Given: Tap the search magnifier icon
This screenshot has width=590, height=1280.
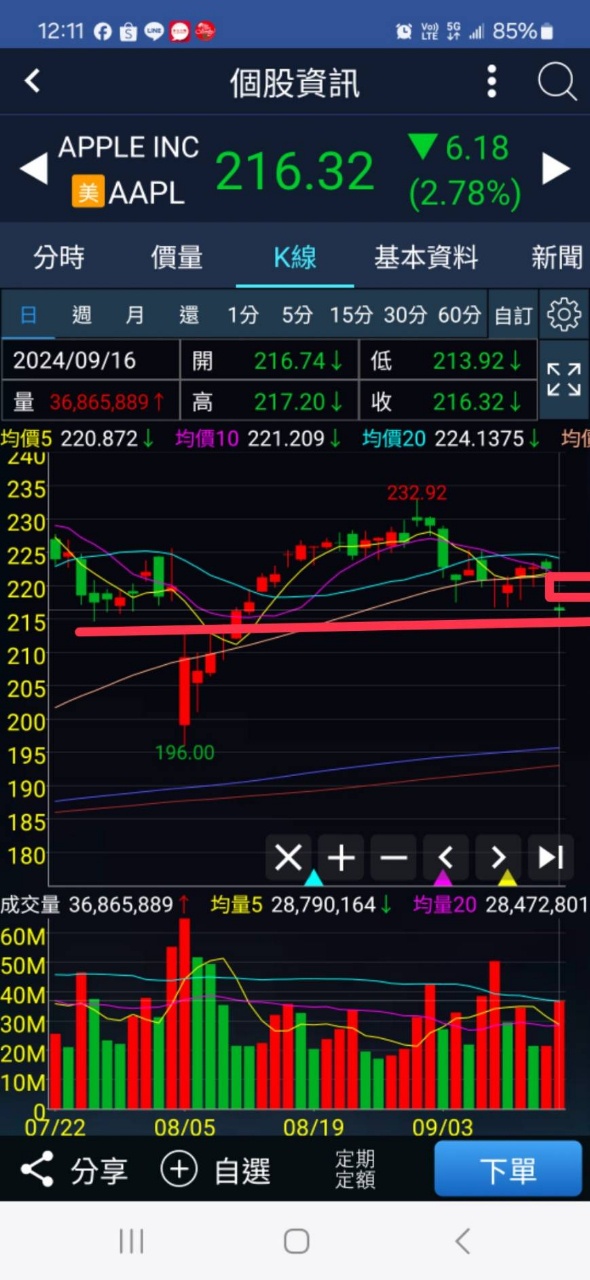Looking at the screenshot, I should pos(557,81).
